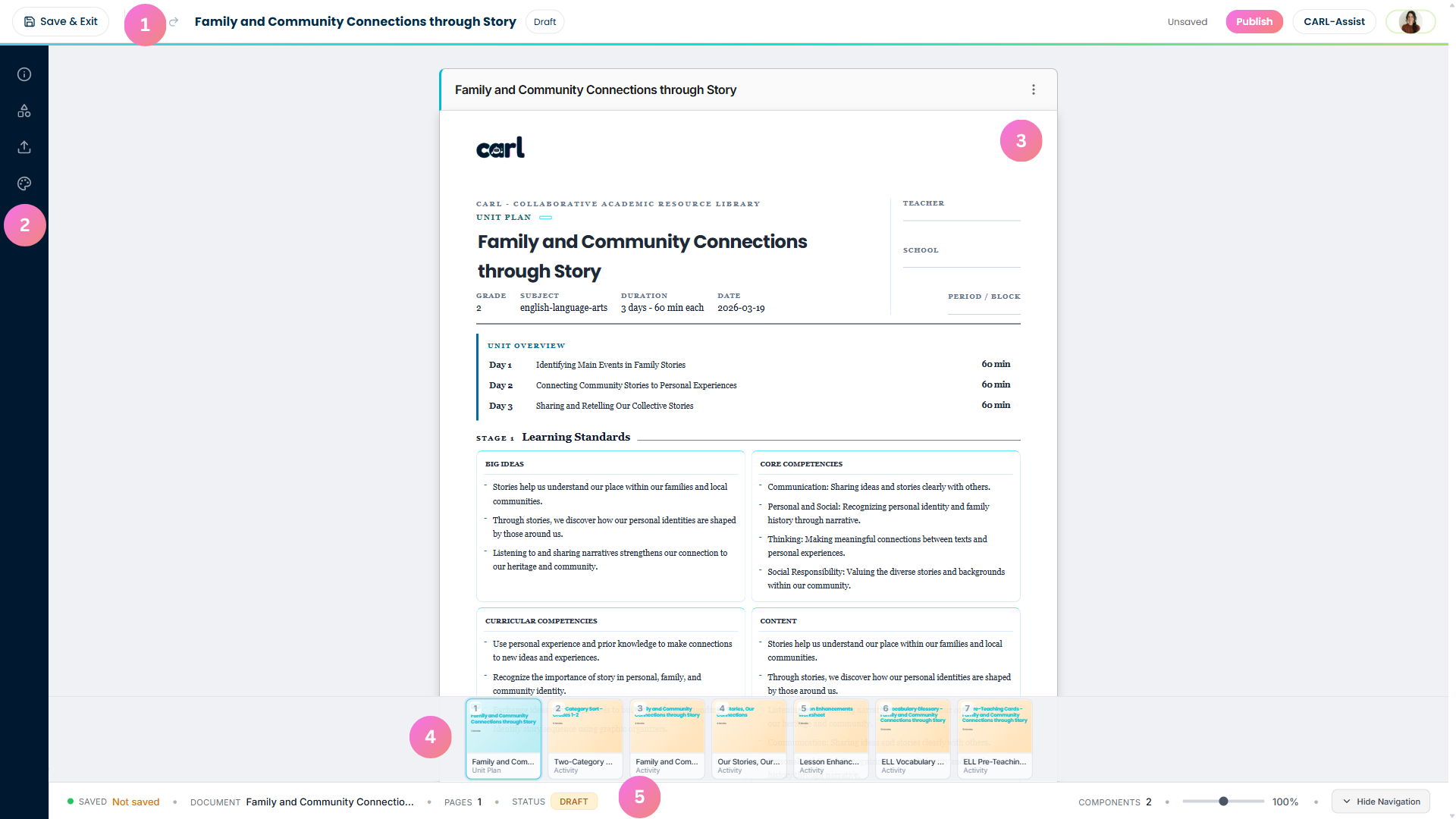The image size is (1456, 819).
Task: Click the user profile avatar
Action: [1410, 22]
